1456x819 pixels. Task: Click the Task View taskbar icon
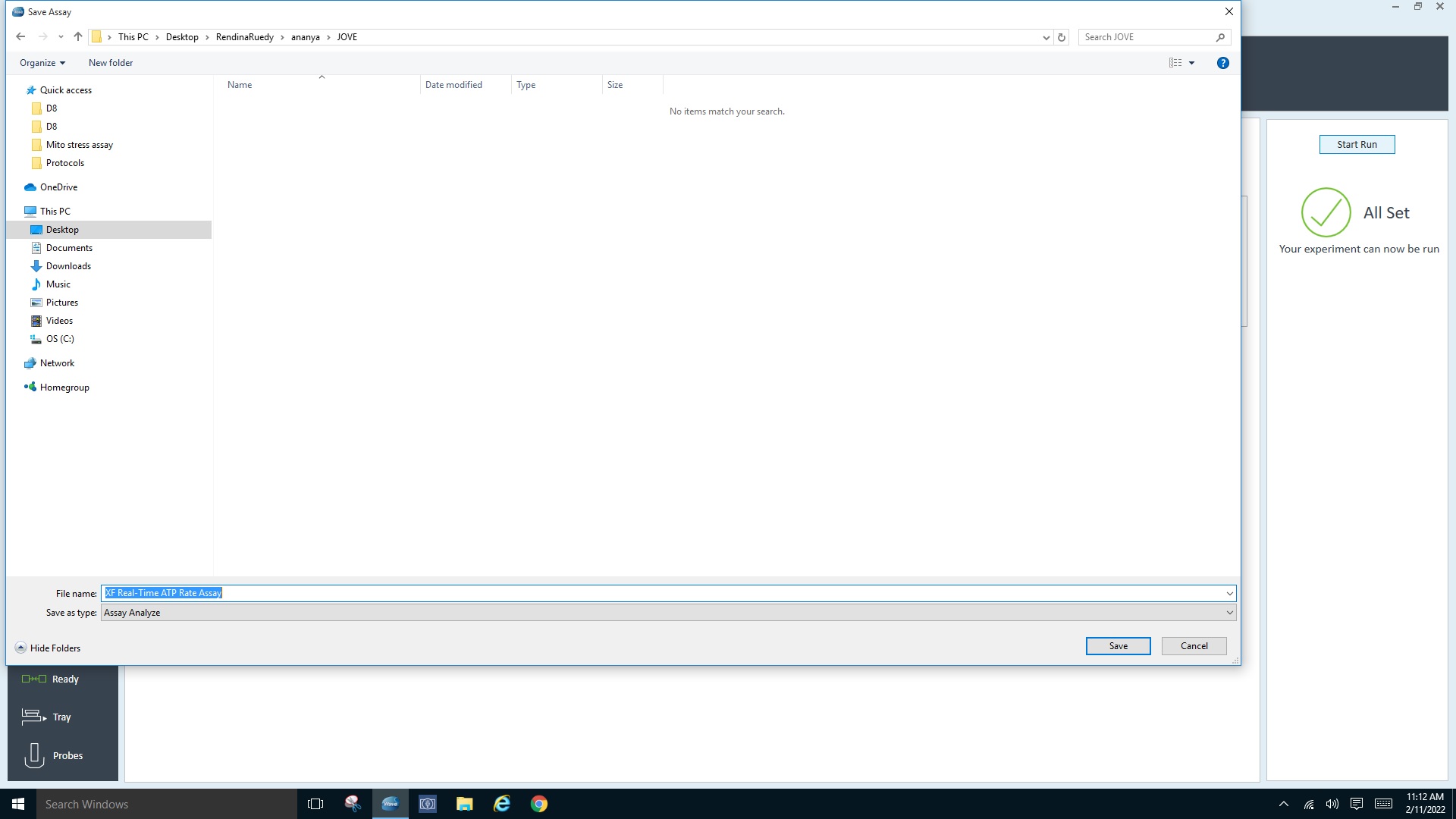[x=315, y=804]
